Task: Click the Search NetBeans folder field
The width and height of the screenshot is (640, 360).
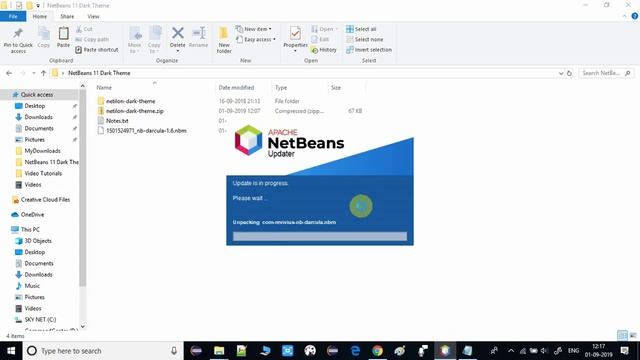Action: point(606,73)
